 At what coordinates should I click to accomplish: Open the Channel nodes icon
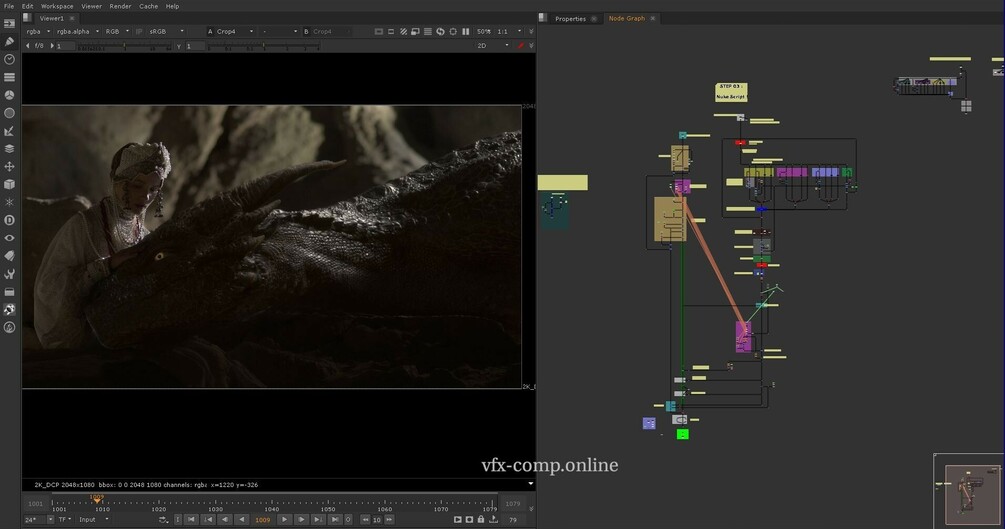(x=9, y=77)
